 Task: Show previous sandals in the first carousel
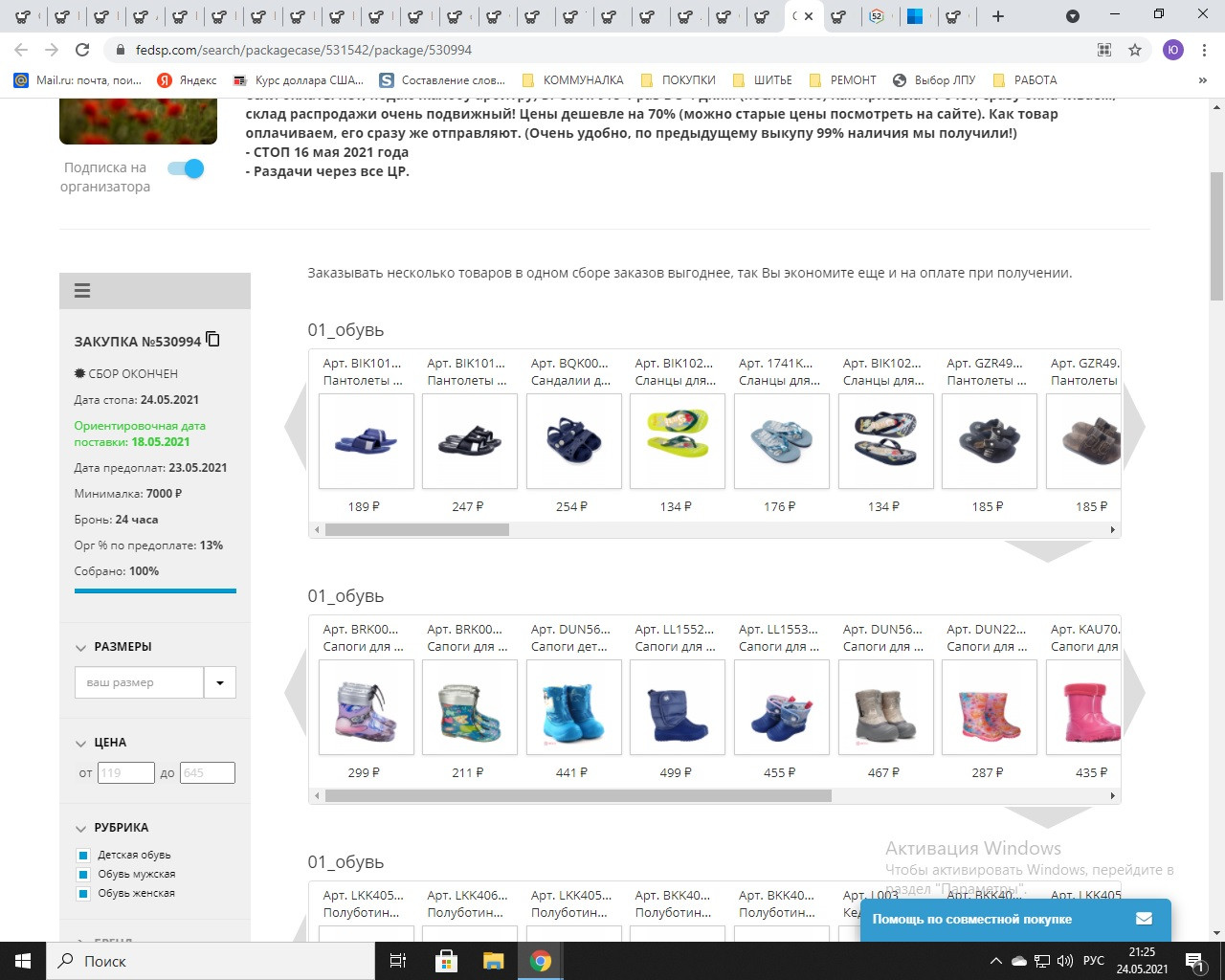coord(296,426)
